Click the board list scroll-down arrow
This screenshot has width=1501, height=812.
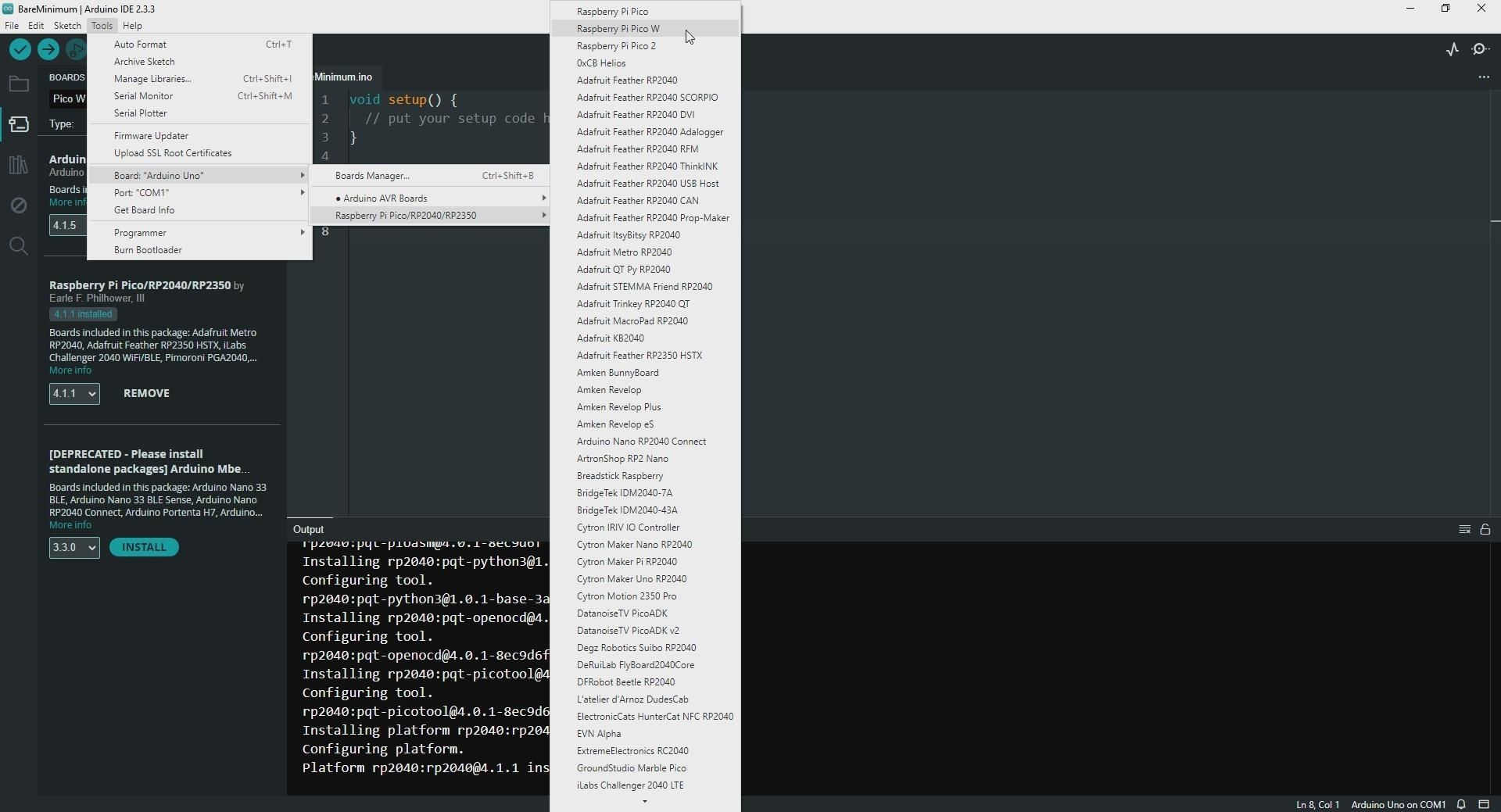645,802
